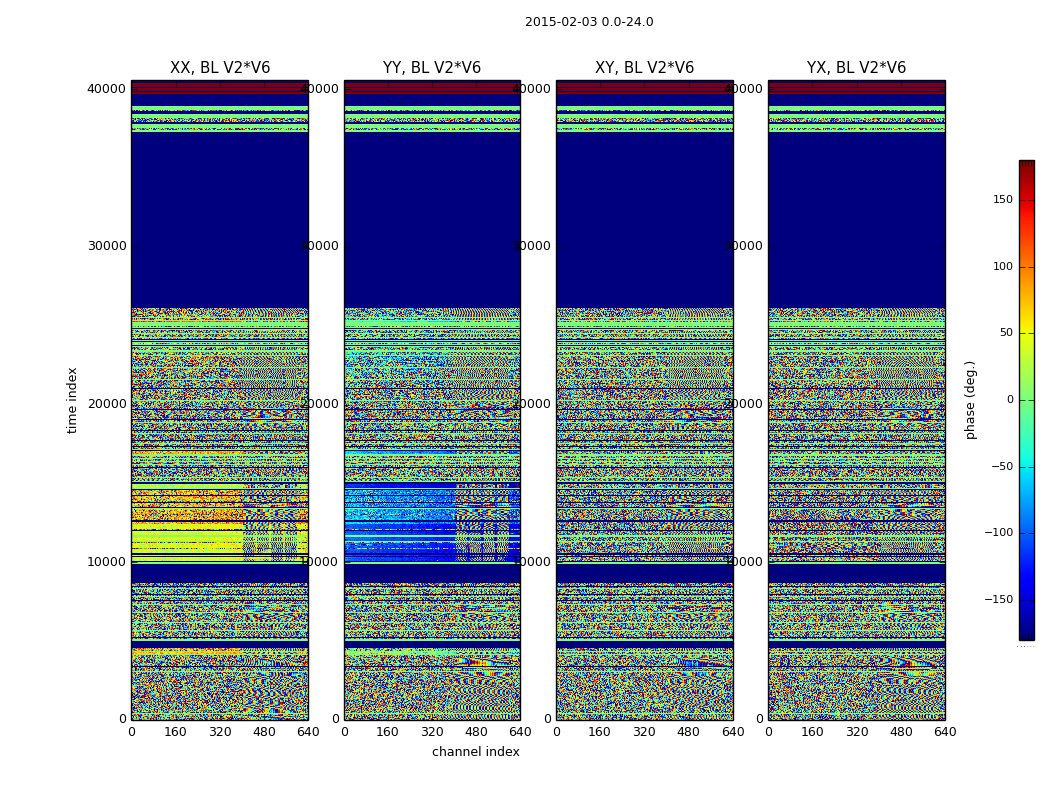Click inside the YX phase waterfall plot
Screen dimensions: 1050x800
(856, 400)
